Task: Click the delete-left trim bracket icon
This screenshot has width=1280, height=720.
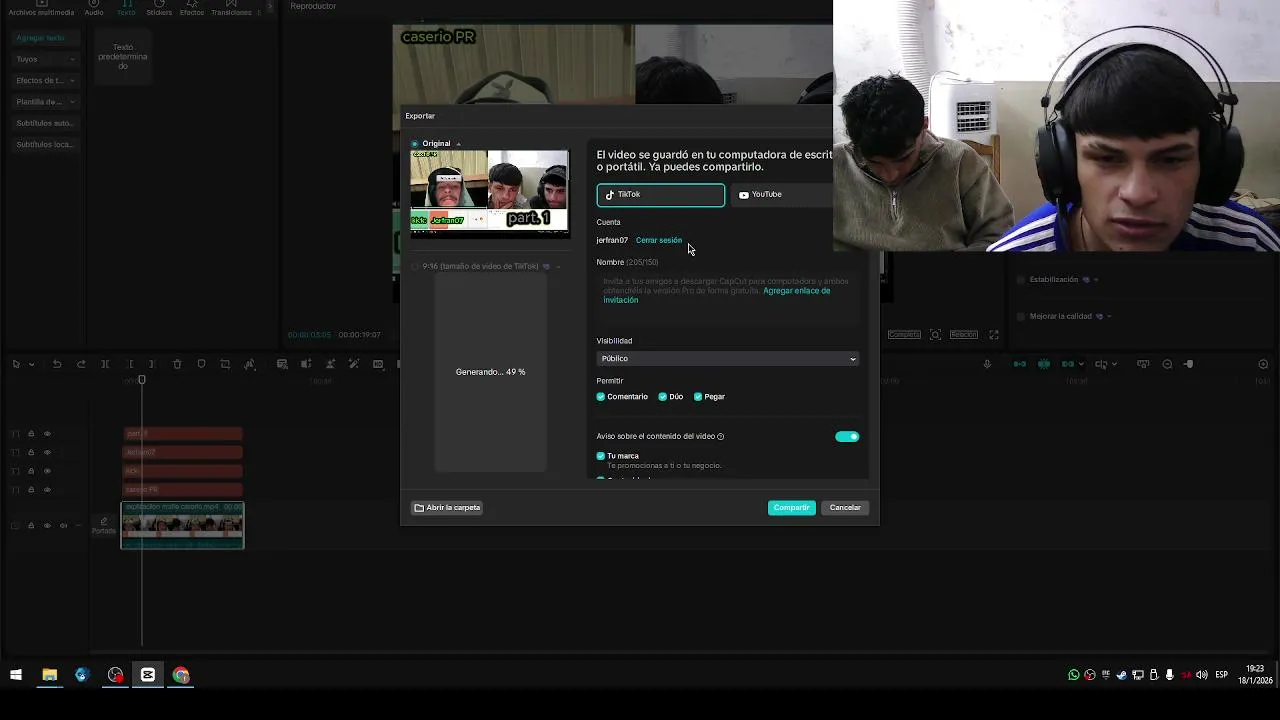Action: [x=130, y=364]
